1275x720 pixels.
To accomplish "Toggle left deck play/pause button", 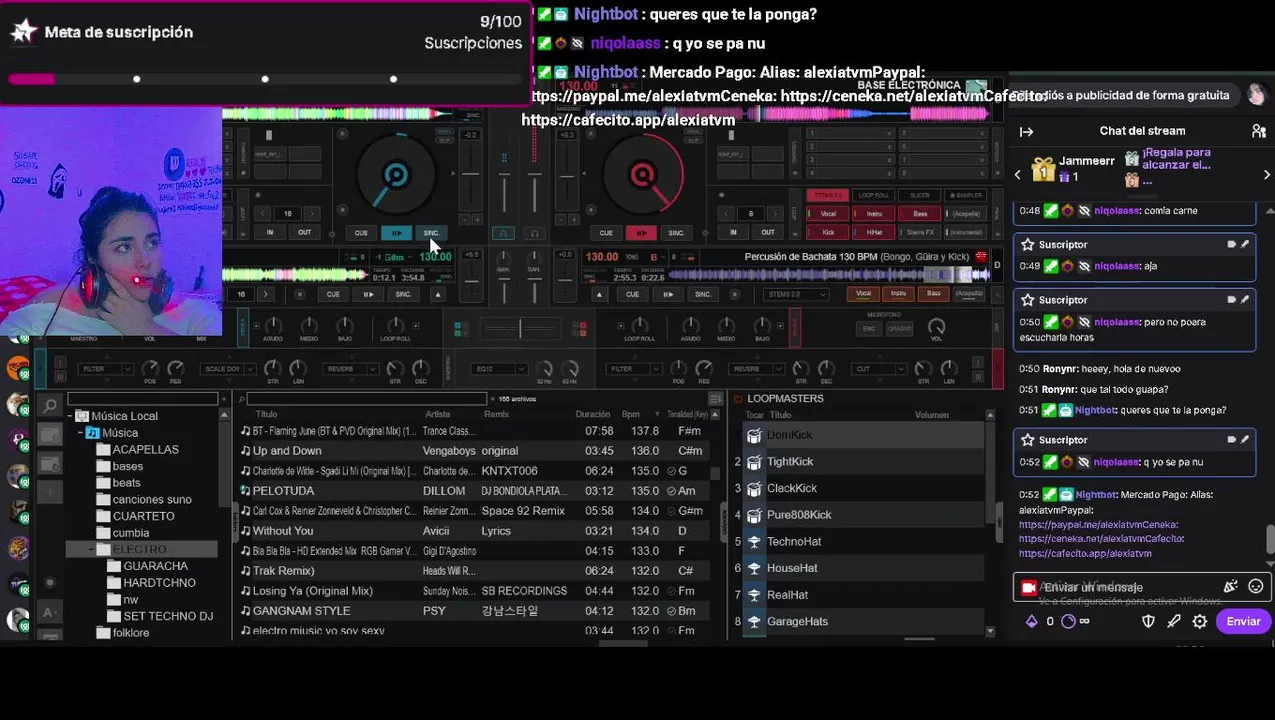I will (396, 233).
